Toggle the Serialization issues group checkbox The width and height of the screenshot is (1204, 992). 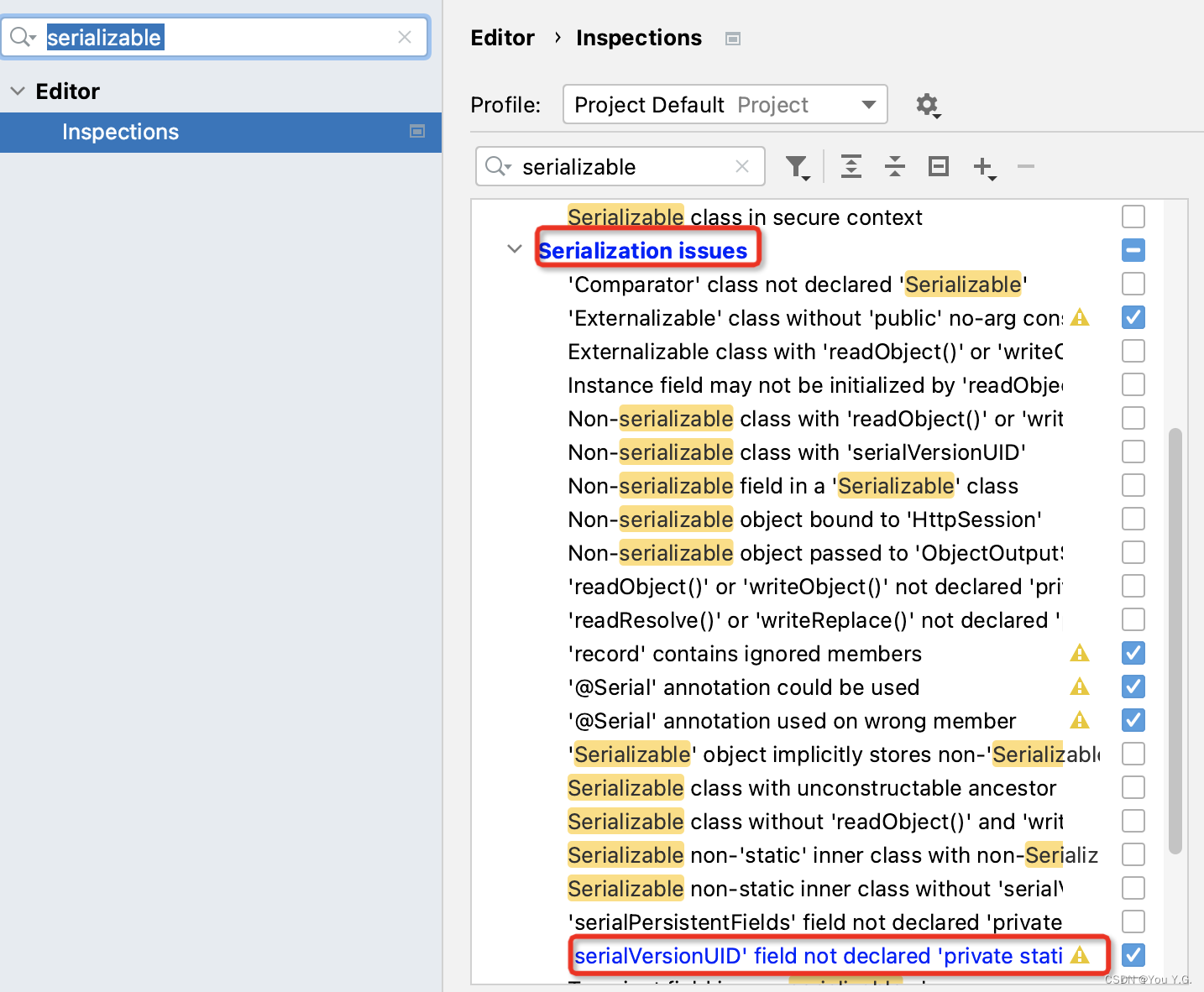point(1133,250)
